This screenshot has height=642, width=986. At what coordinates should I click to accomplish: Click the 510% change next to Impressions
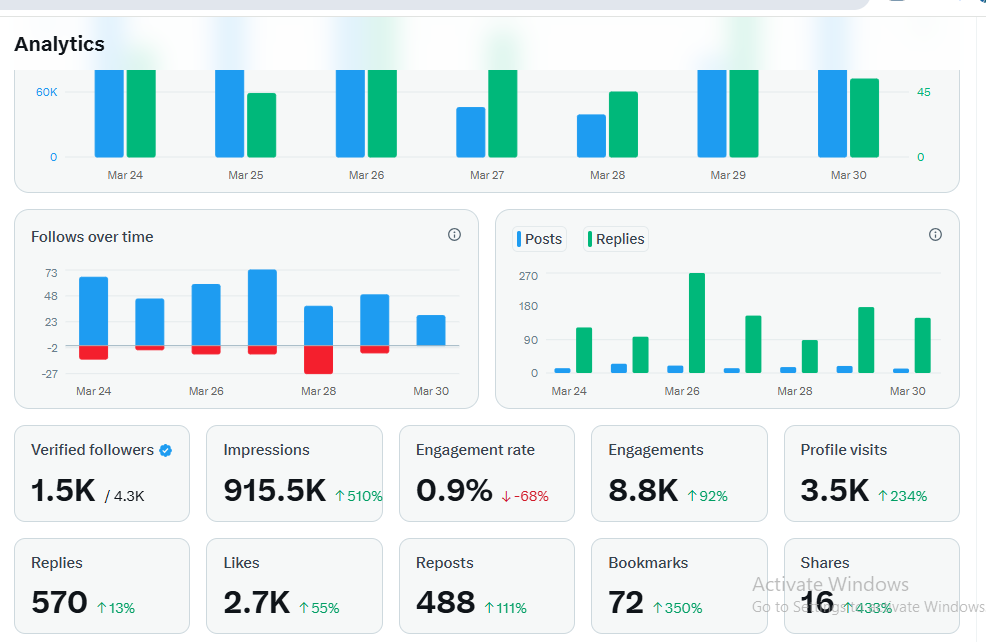pos(358,496)
